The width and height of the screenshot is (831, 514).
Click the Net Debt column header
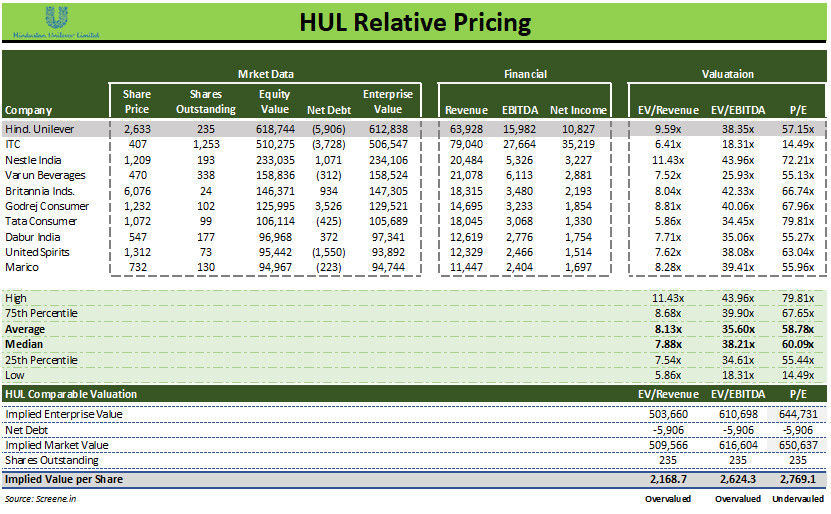coord(329,110)
